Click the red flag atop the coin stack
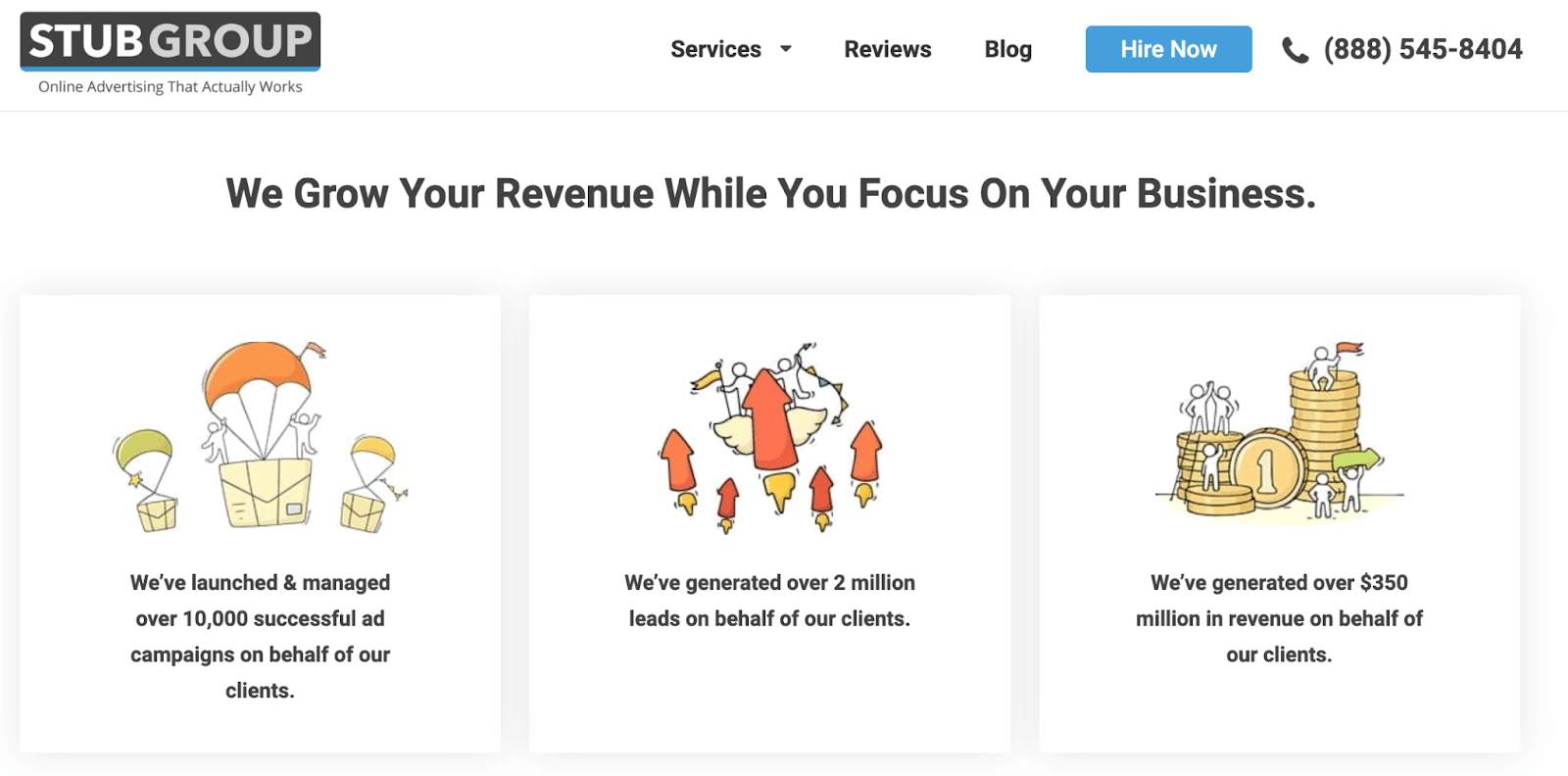 (x=1350, y=348)
